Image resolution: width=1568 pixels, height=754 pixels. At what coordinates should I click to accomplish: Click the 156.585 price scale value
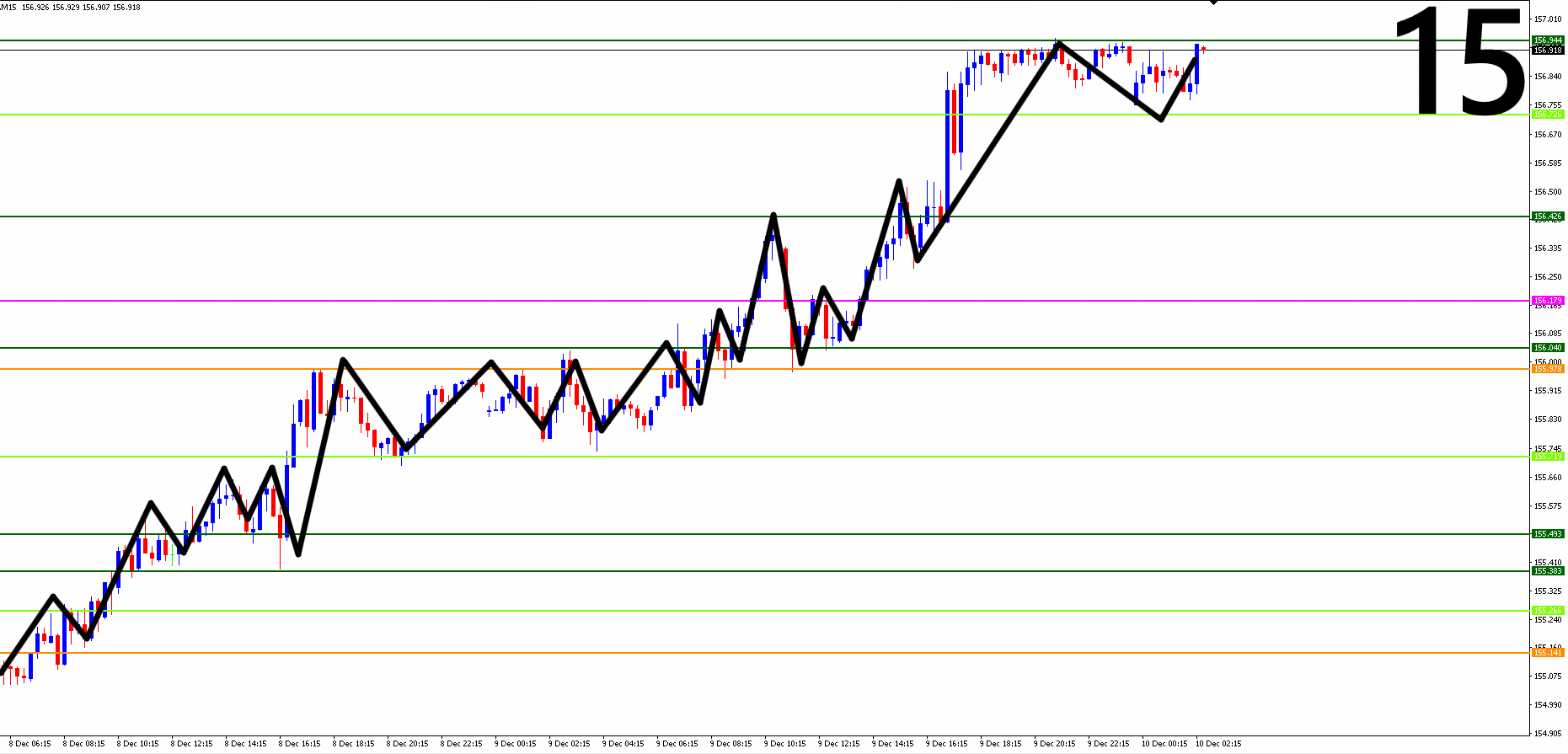[x=1548, y=163]
